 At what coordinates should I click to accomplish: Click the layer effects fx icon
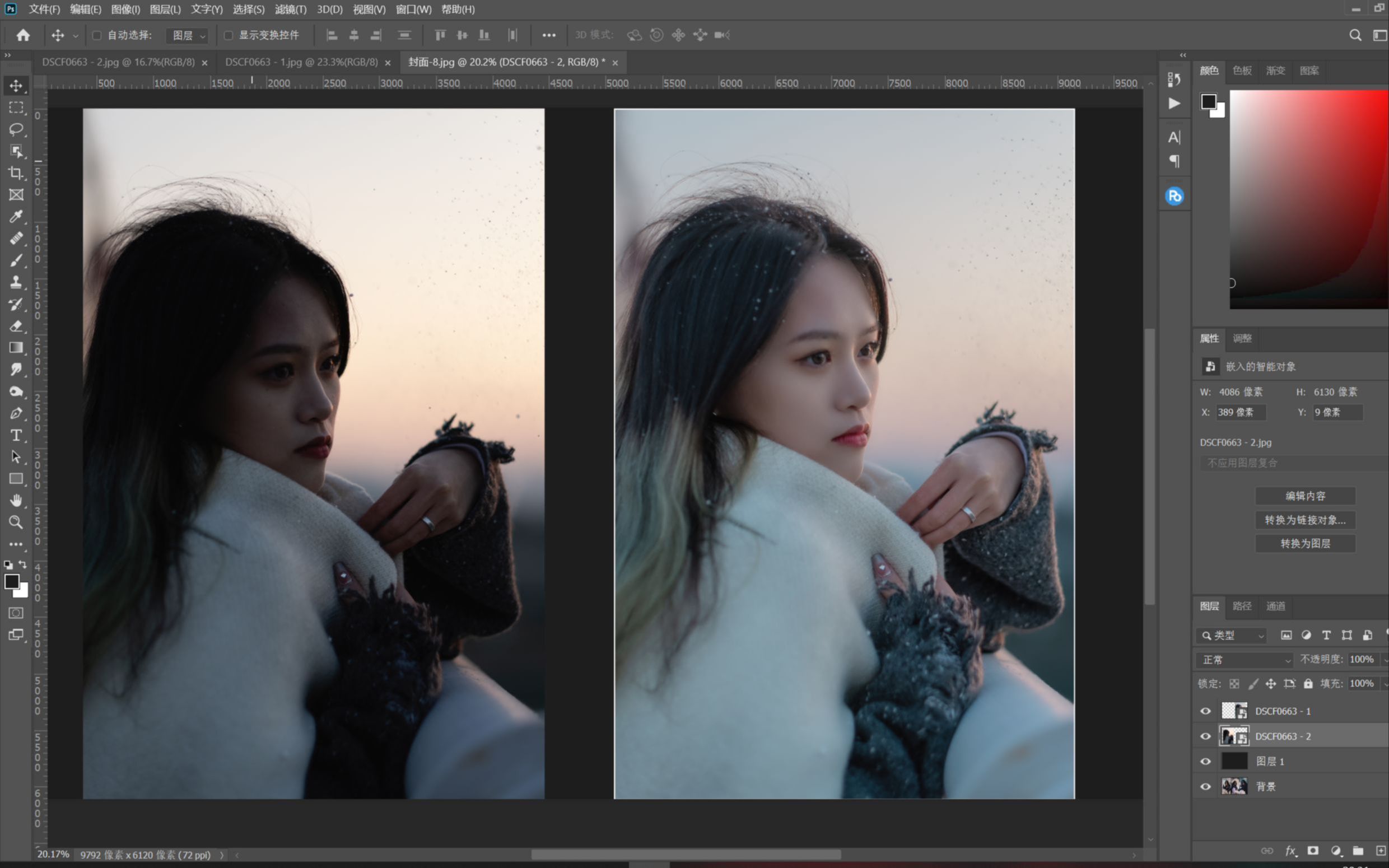pyautogui.click(x=1291, y=851)
